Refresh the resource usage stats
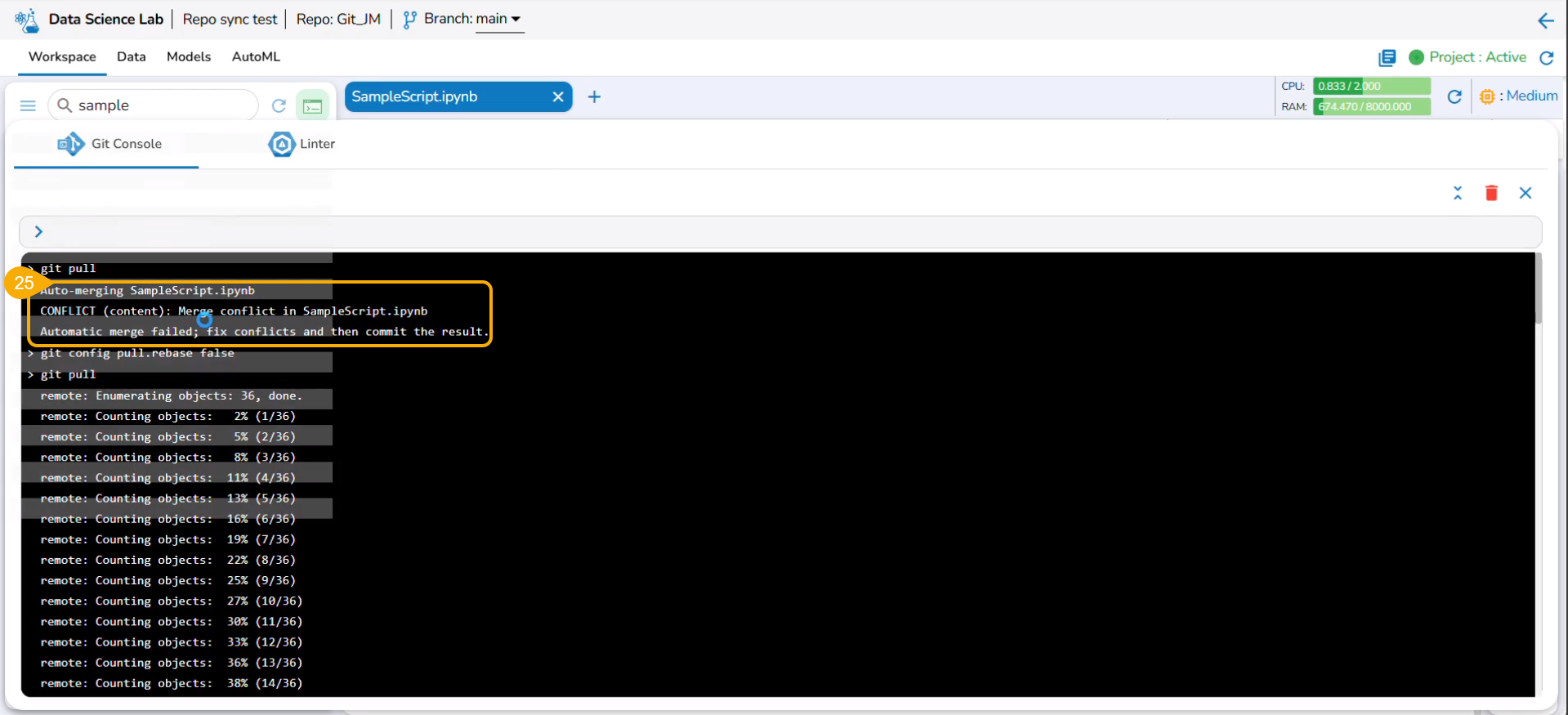 click(x=1454, y=96)
